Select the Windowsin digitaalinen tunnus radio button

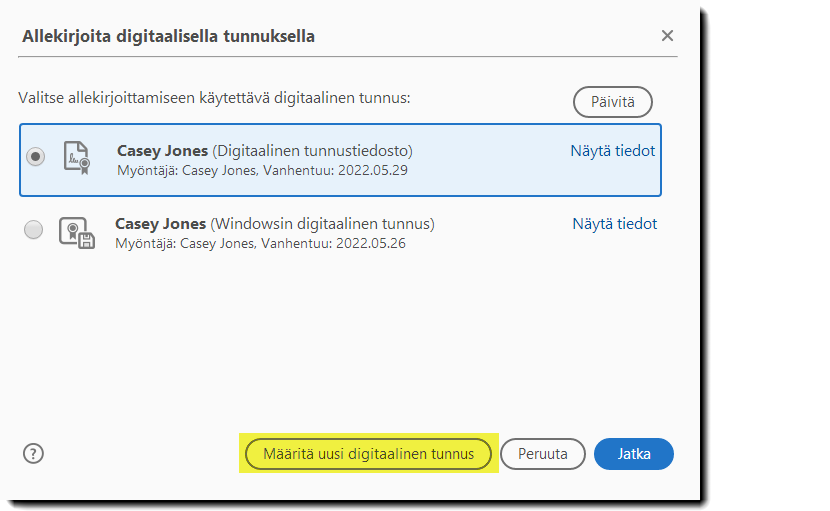[34, 230]
